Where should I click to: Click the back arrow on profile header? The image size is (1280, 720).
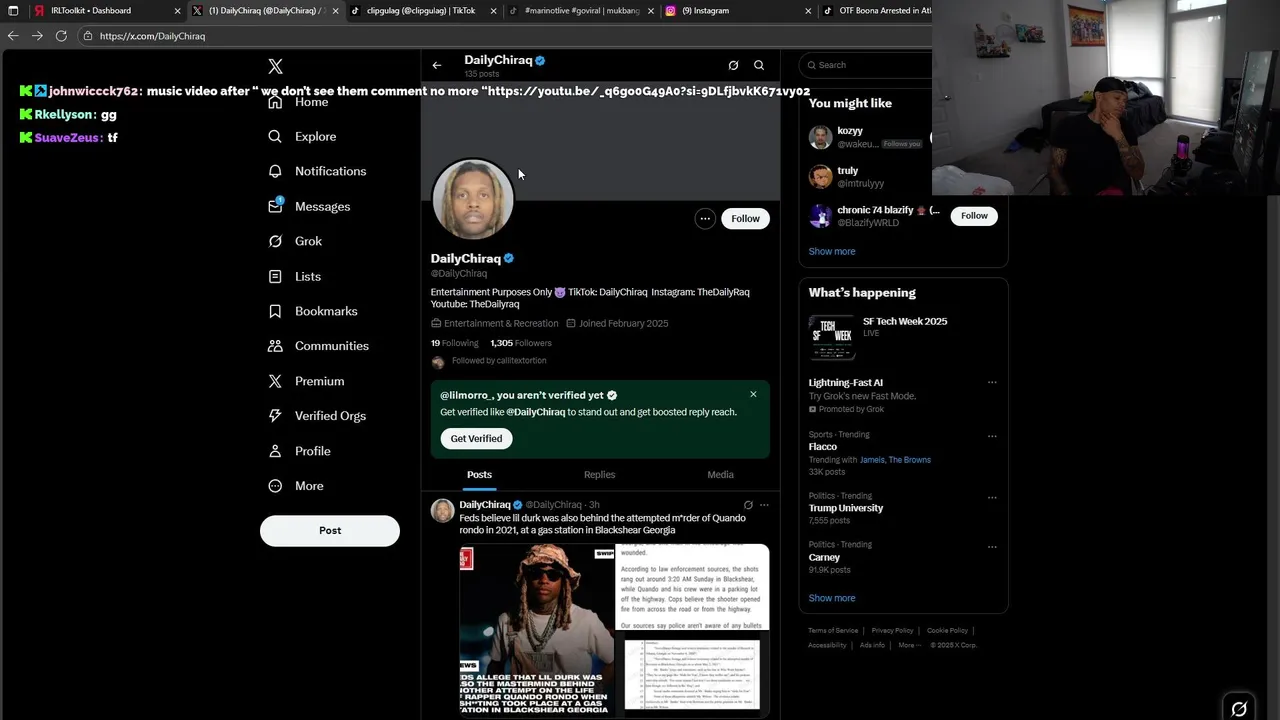point(437,65)
